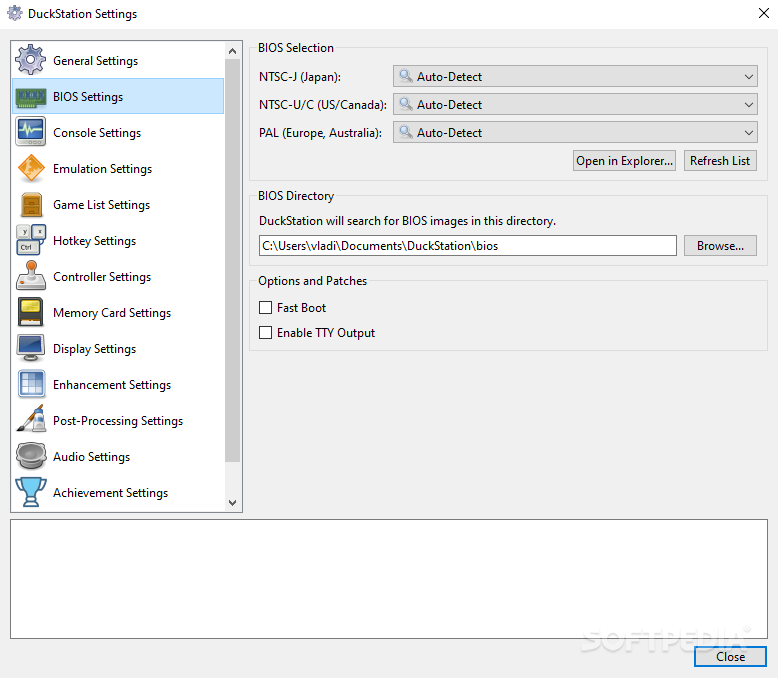The height and width of the screenshot is (678, 778).
Task: Click Open in Explorer button
Action: (624, 161)
